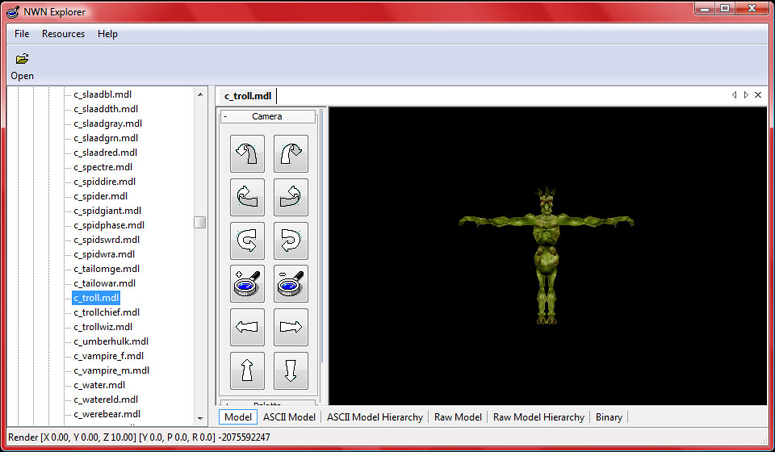Select highlighted c_troll.mdl in the tree
The height and width of the screenshot is (452, 775).
click(x=96, y=298)
